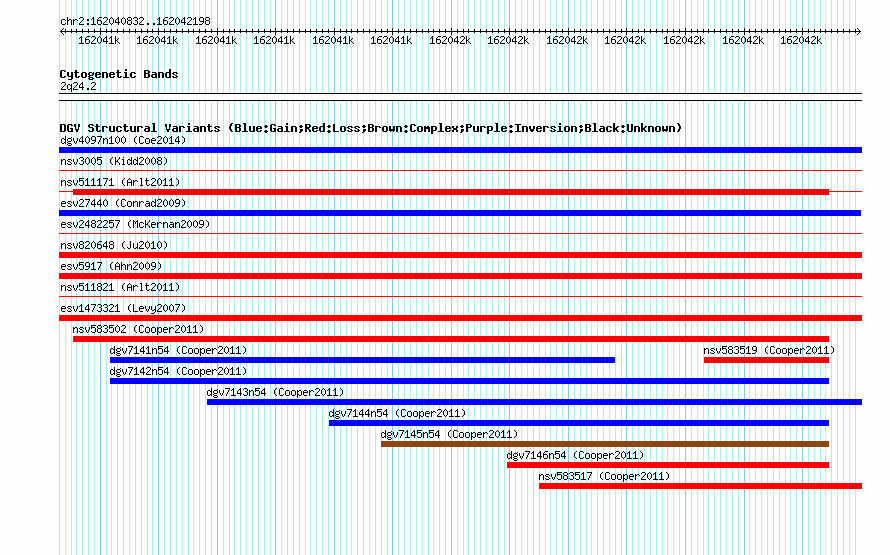Click the short red bar of nsv583519
890x555 pixels.
pos(766,360)
